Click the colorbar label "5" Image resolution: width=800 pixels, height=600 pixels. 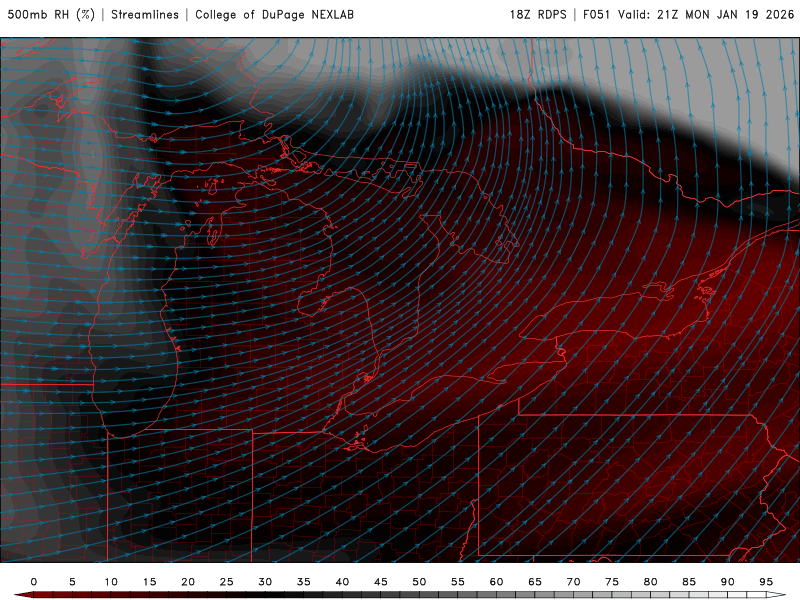pos(72,582)
